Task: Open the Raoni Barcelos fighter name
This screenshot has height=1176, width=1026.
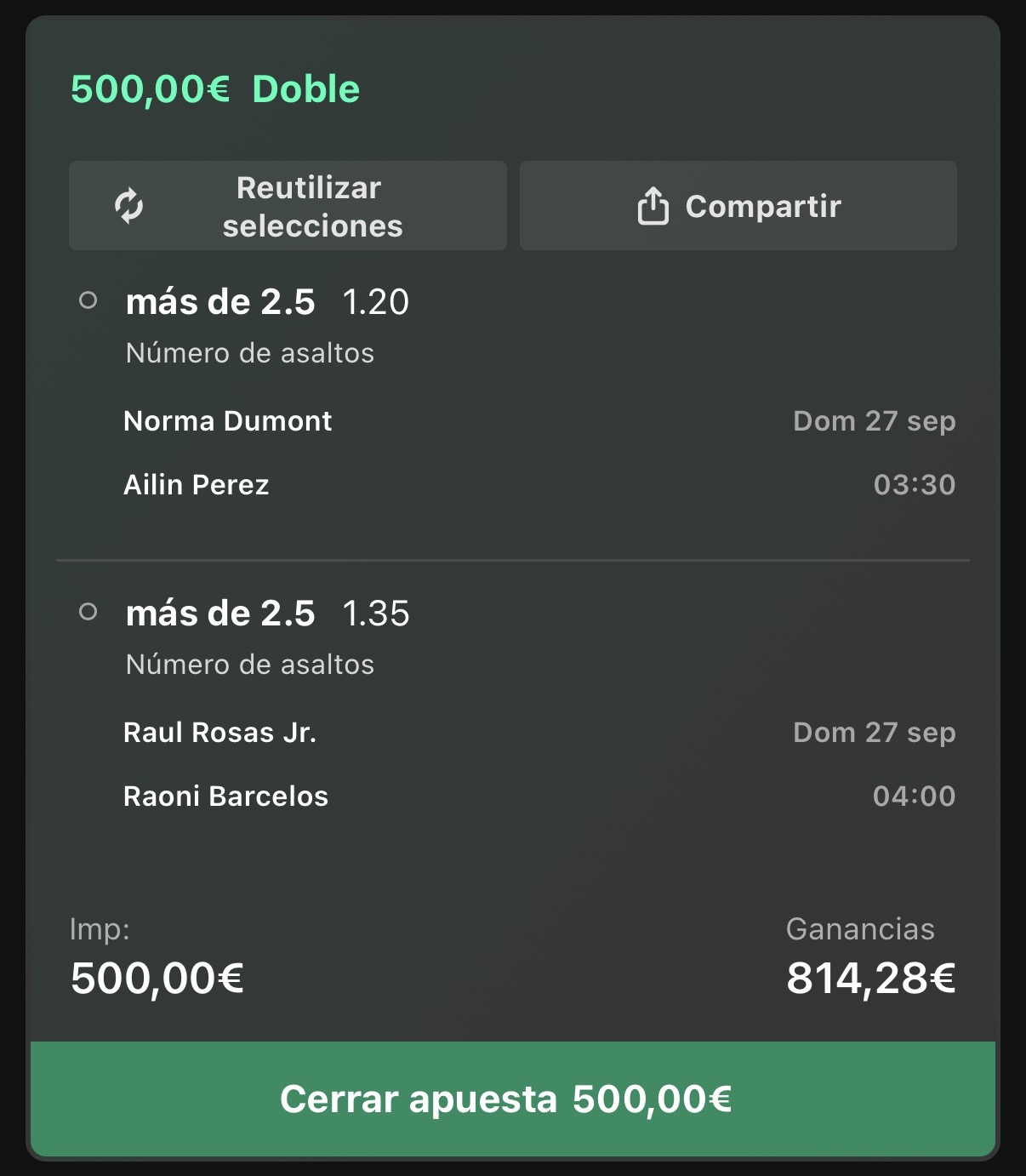Action: click(226, 796)
